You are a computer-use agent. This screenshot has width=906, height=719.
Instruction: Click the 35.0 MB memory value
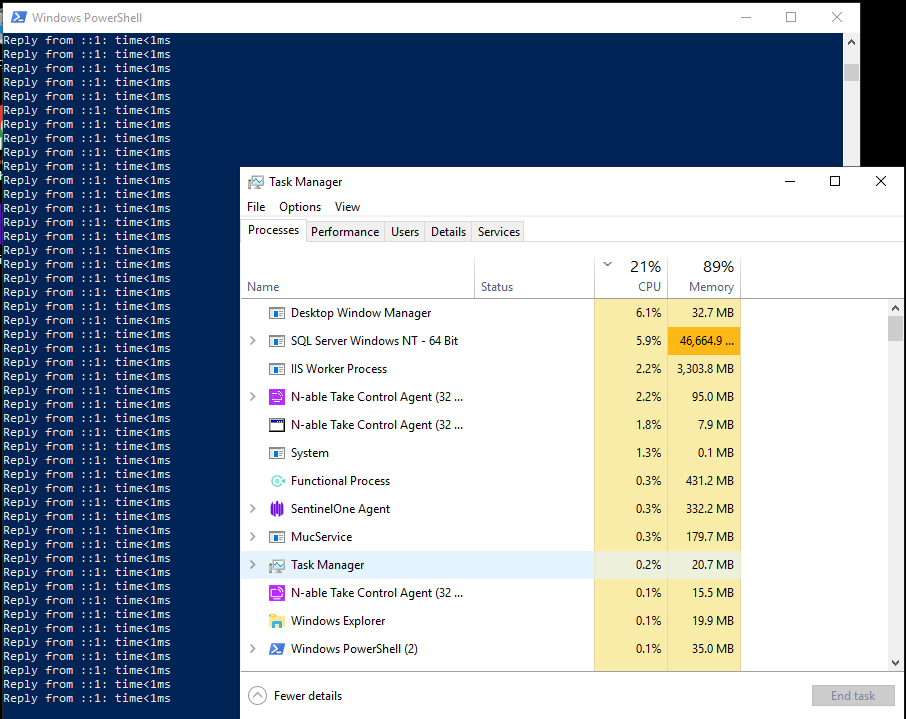pyautogui.click(x=713, y=649)
